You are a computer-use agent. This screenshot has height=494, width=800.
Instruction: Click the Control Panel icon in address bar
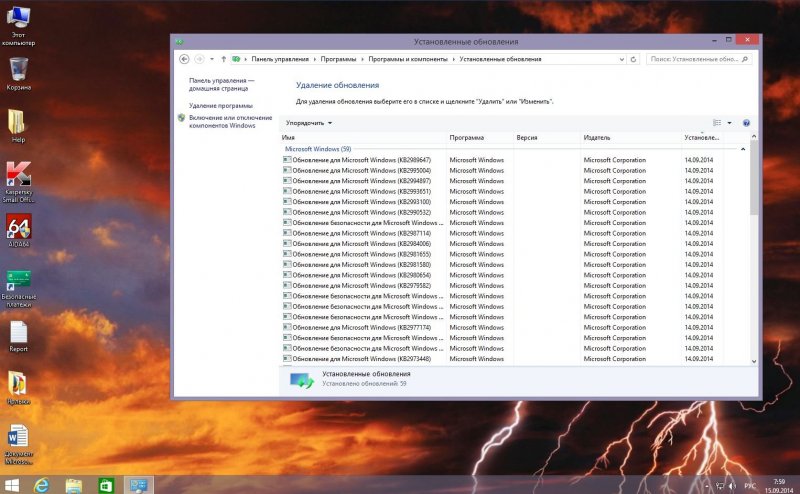point(236,59)
